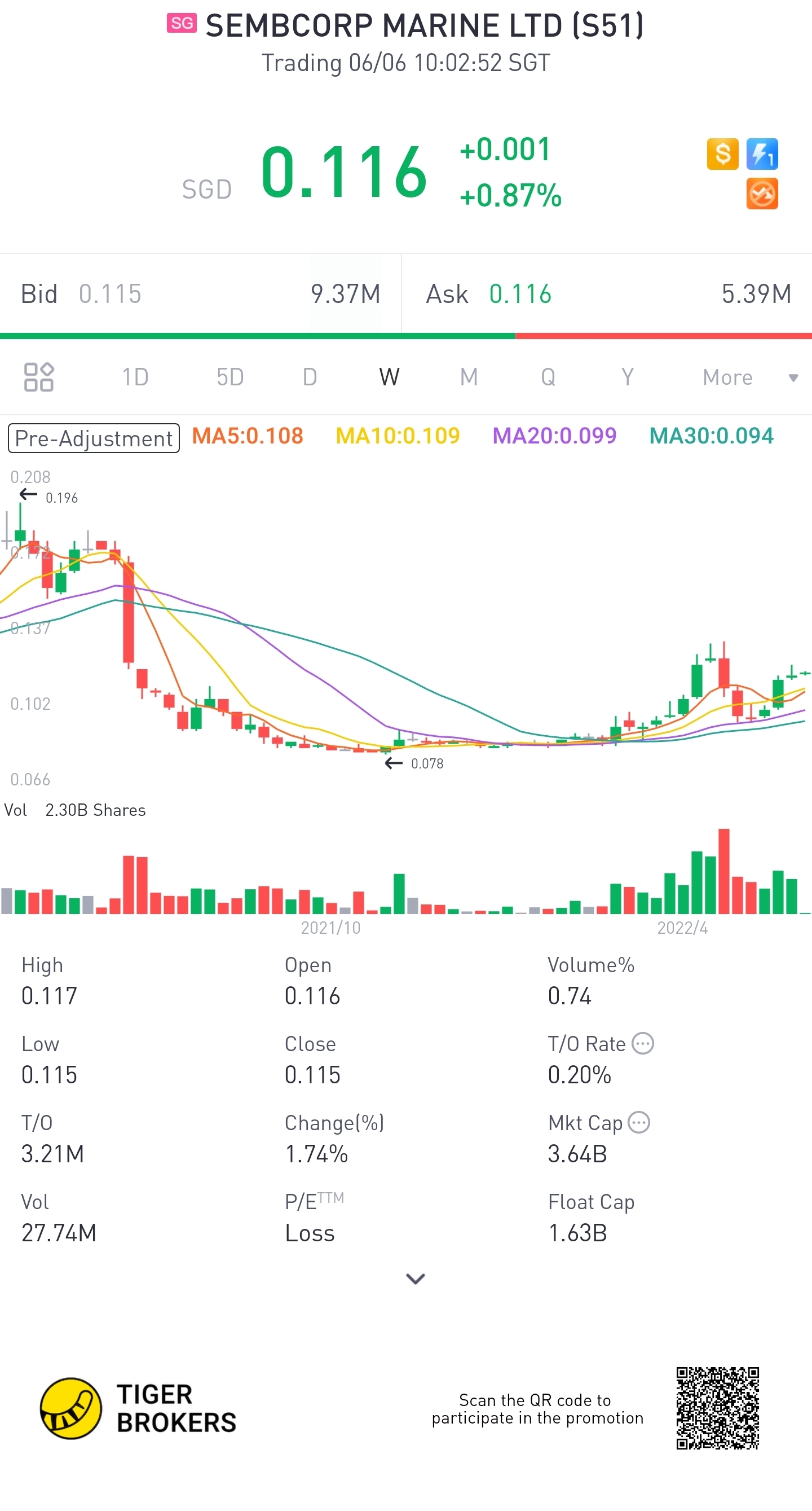Screen dimensions: 812x1511
Task: Tap the tallest red volume bar
Action: coord(724,871)
